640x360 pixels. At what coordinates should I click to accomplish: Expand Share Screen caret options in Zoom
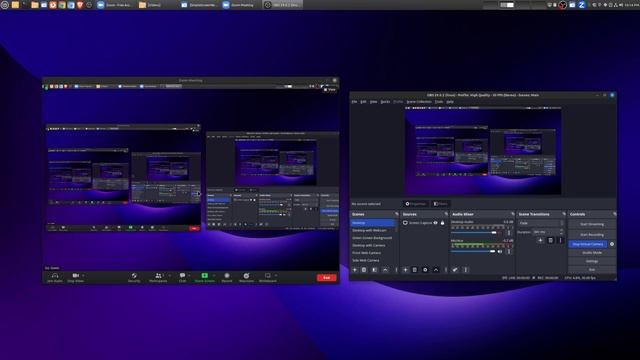pos(214,276)
